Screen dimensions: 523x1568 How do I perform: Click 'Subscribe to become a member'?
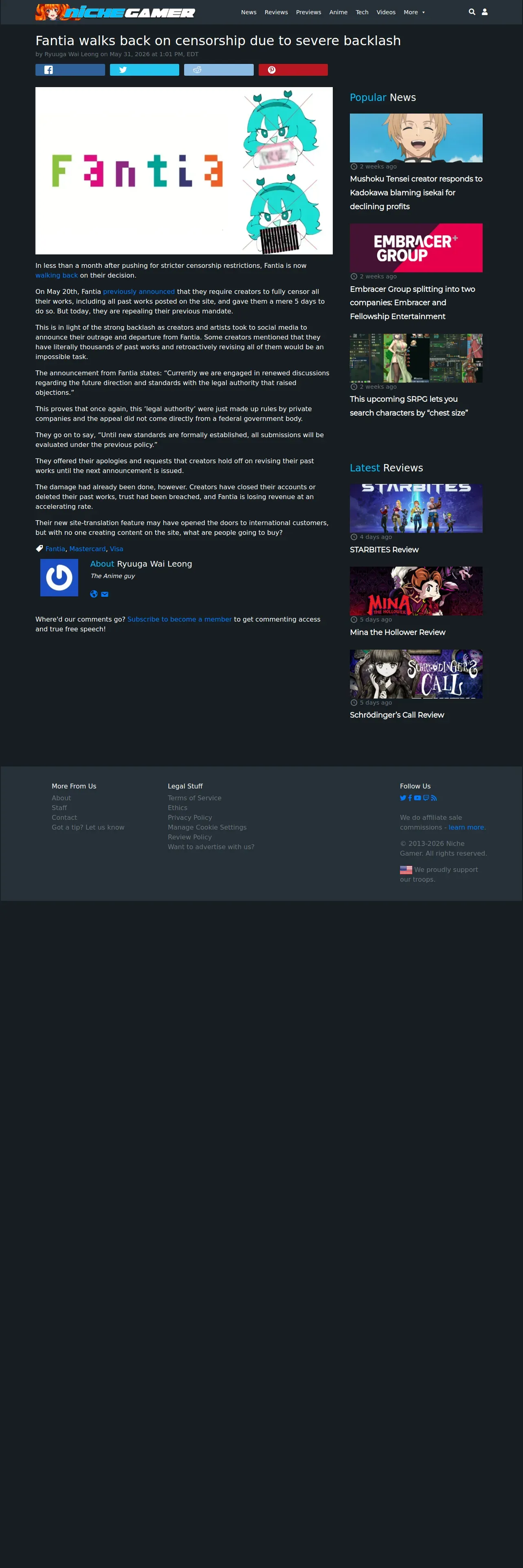(180, 620)
